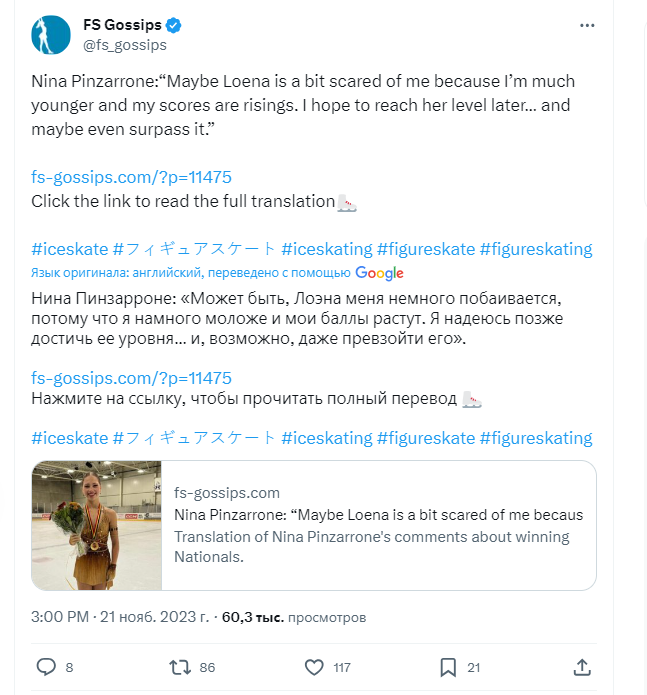Open the three-dot more options menu
This screenshot has height=695, width=647.
coord(589,25)
